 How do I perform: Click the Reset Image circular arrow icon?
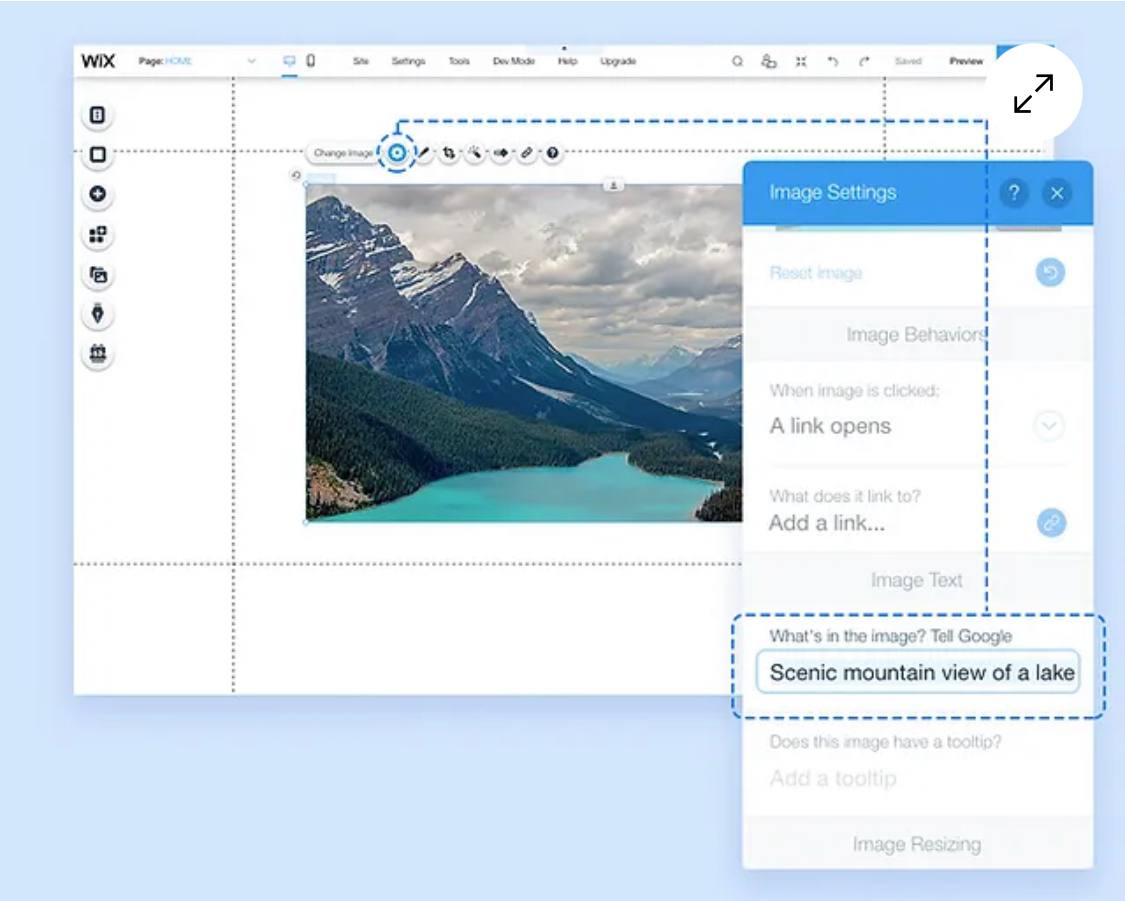tap(1050, 273)
